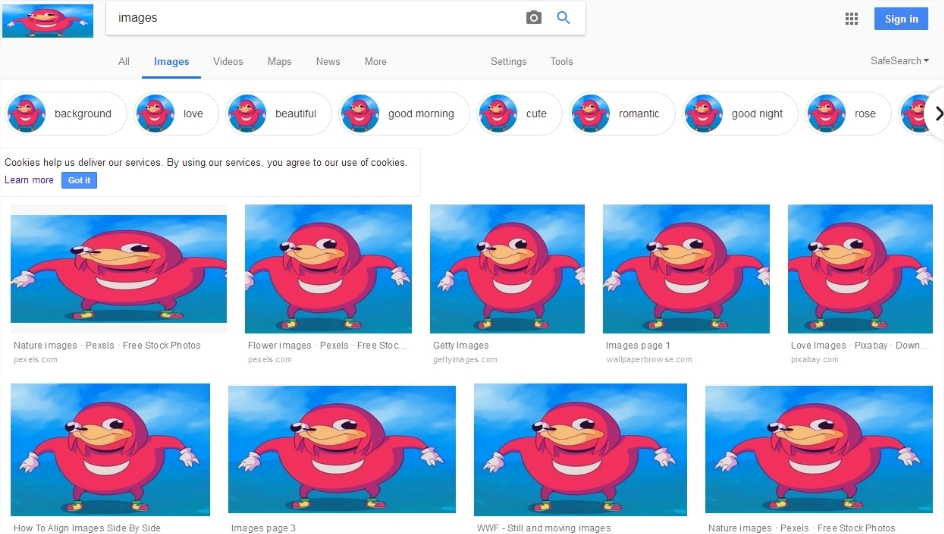Click the wallpaperbrowse.com source text
Image resolution: width=944 pixels, height=534 pixels.
point(649,359)
